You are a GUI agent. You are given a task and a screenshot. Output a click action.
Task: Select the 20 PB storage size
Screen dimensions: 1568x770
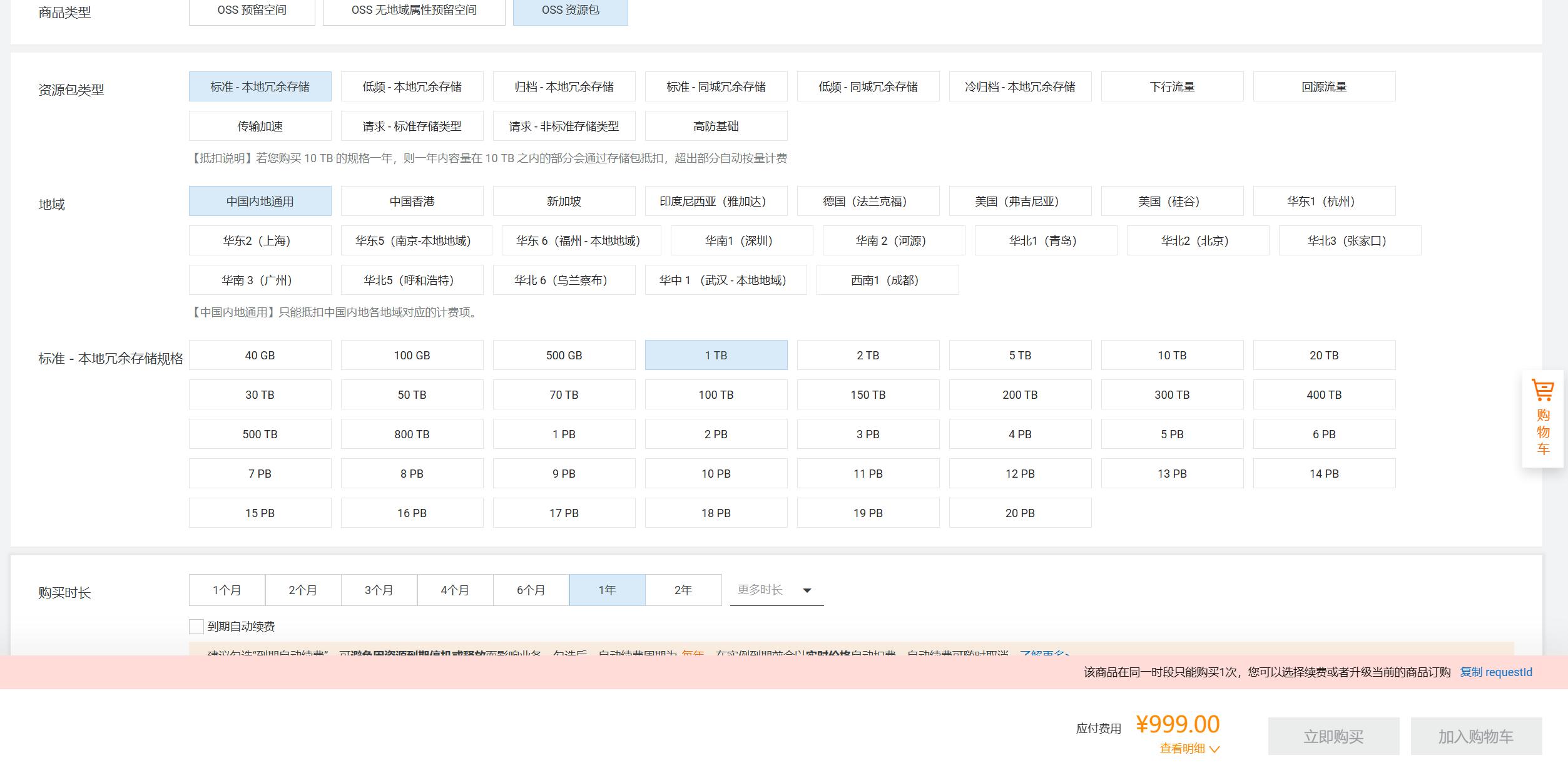point(1020,513)
